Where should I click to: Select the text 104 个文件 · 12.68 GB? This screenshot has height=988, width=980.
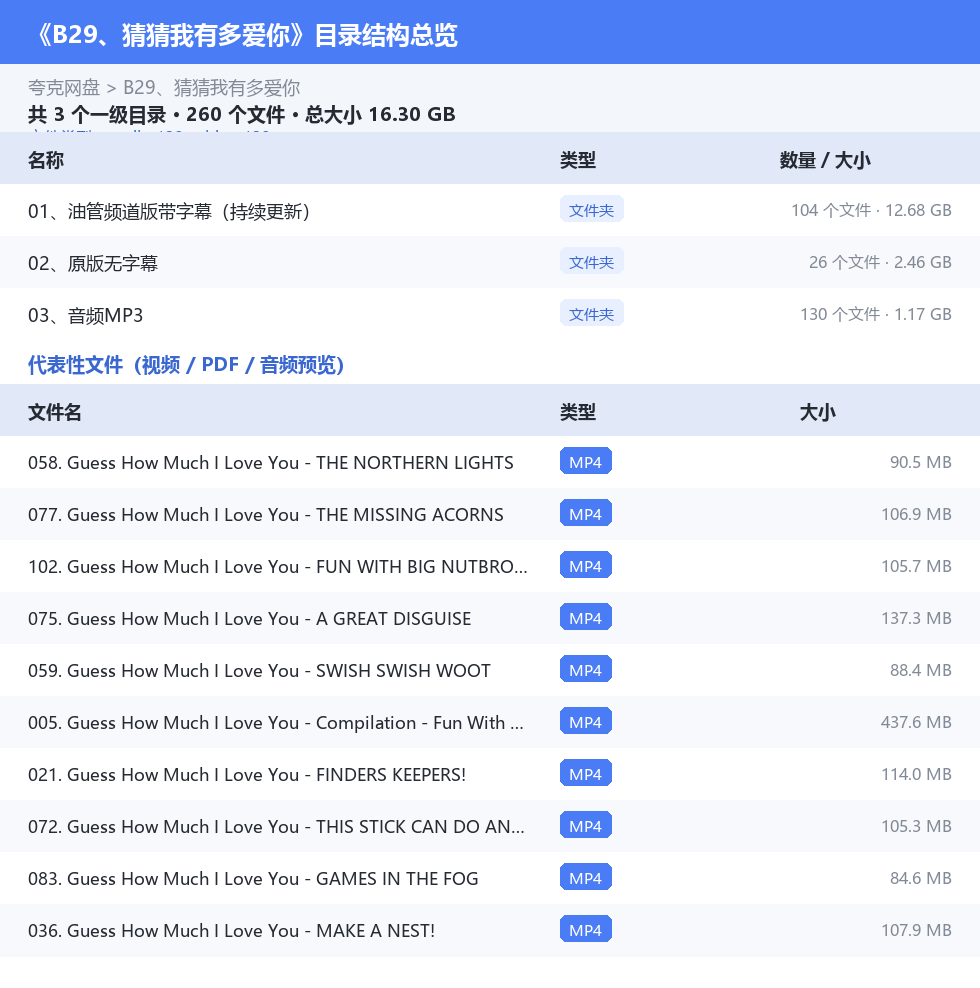tap(871, 210)
